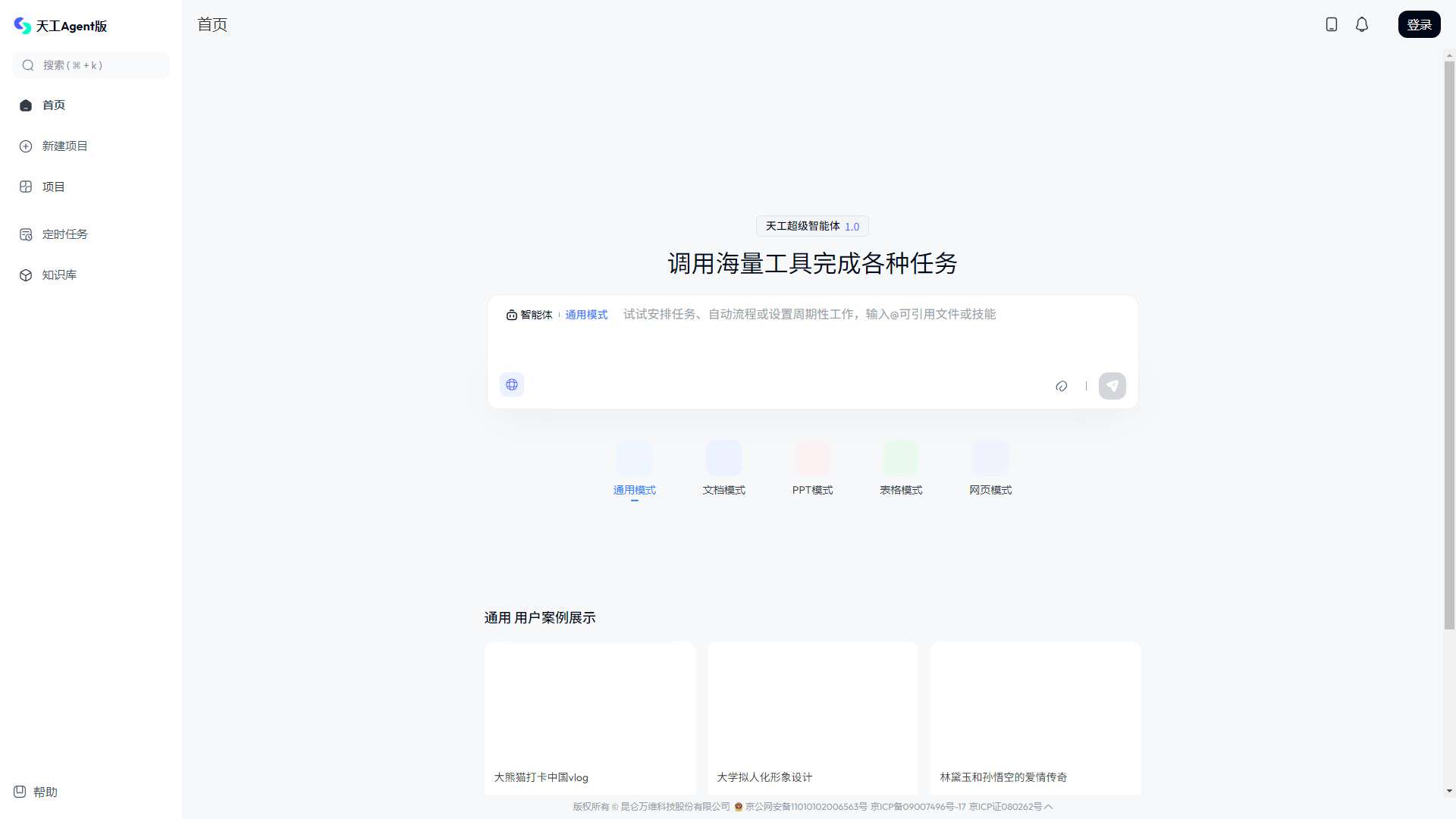
Task: Open the 林黛玉和孙悟空的爱情传奇 case card
Action: point(1035,718)
